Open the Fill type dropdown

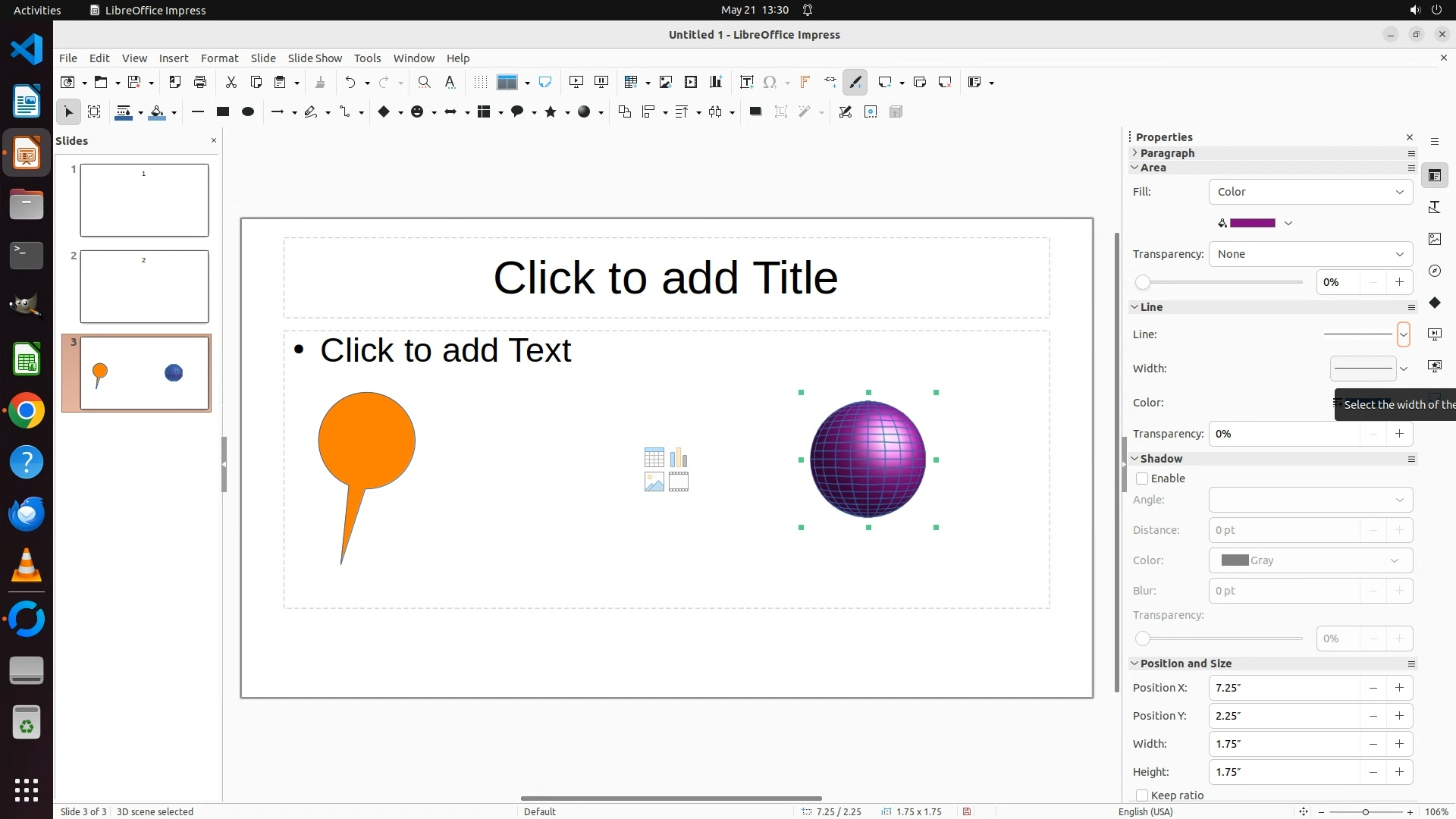[x=1310, y=192]
